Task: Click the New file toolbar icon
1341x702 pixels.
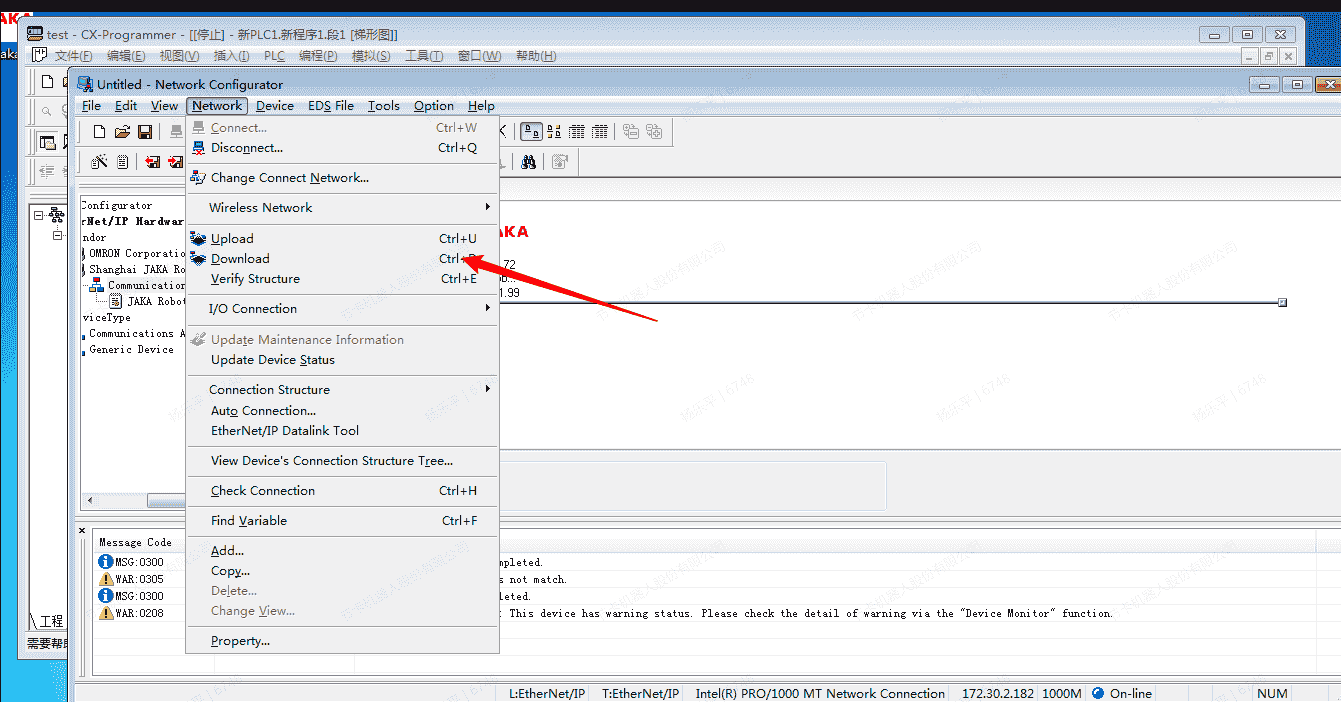Action: 99,132
